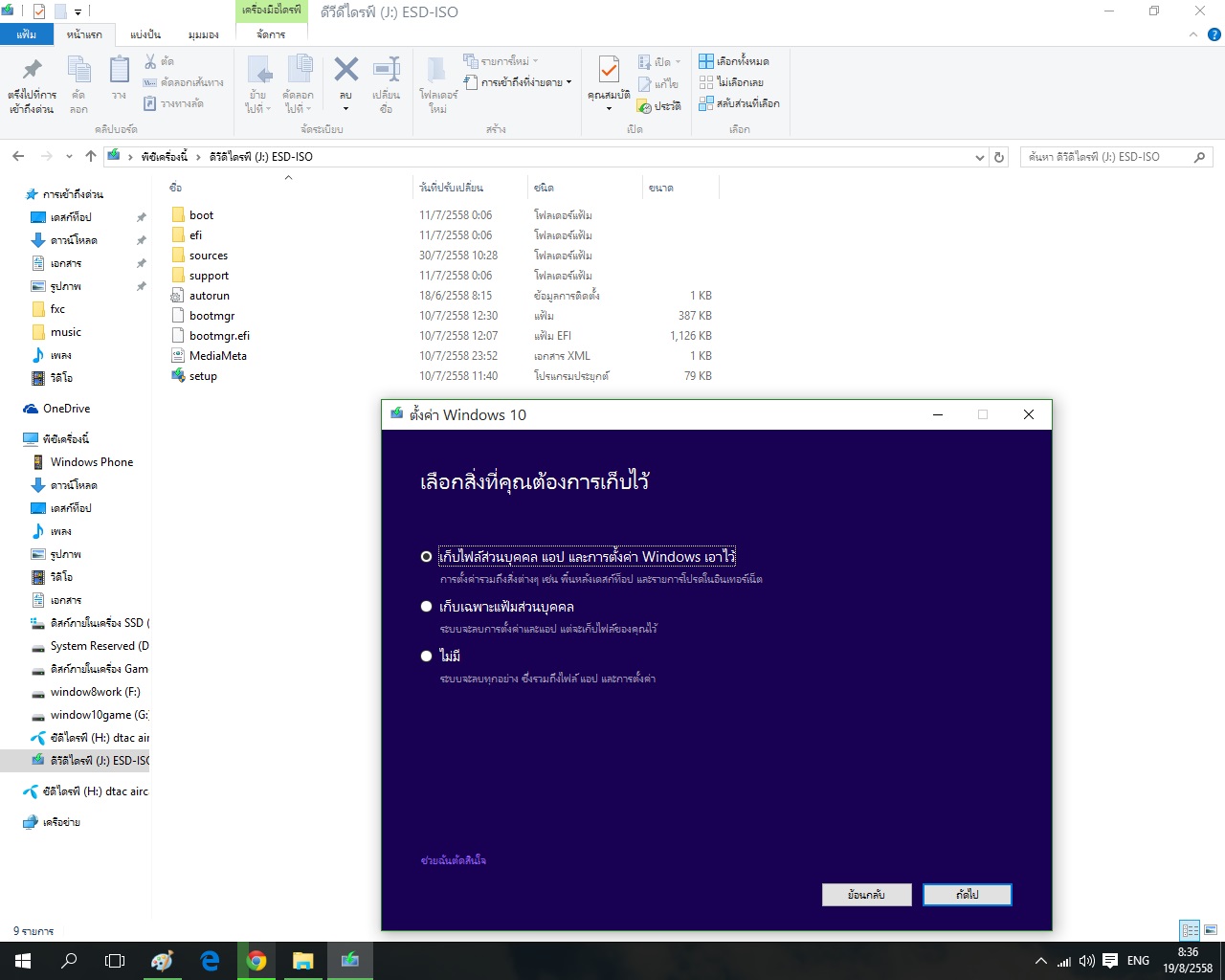The width and height of the screenshot is (1225, 980).
Task: Switch to the Share (แบ่งปัน) ribbon tab
Action: point(145,34)
